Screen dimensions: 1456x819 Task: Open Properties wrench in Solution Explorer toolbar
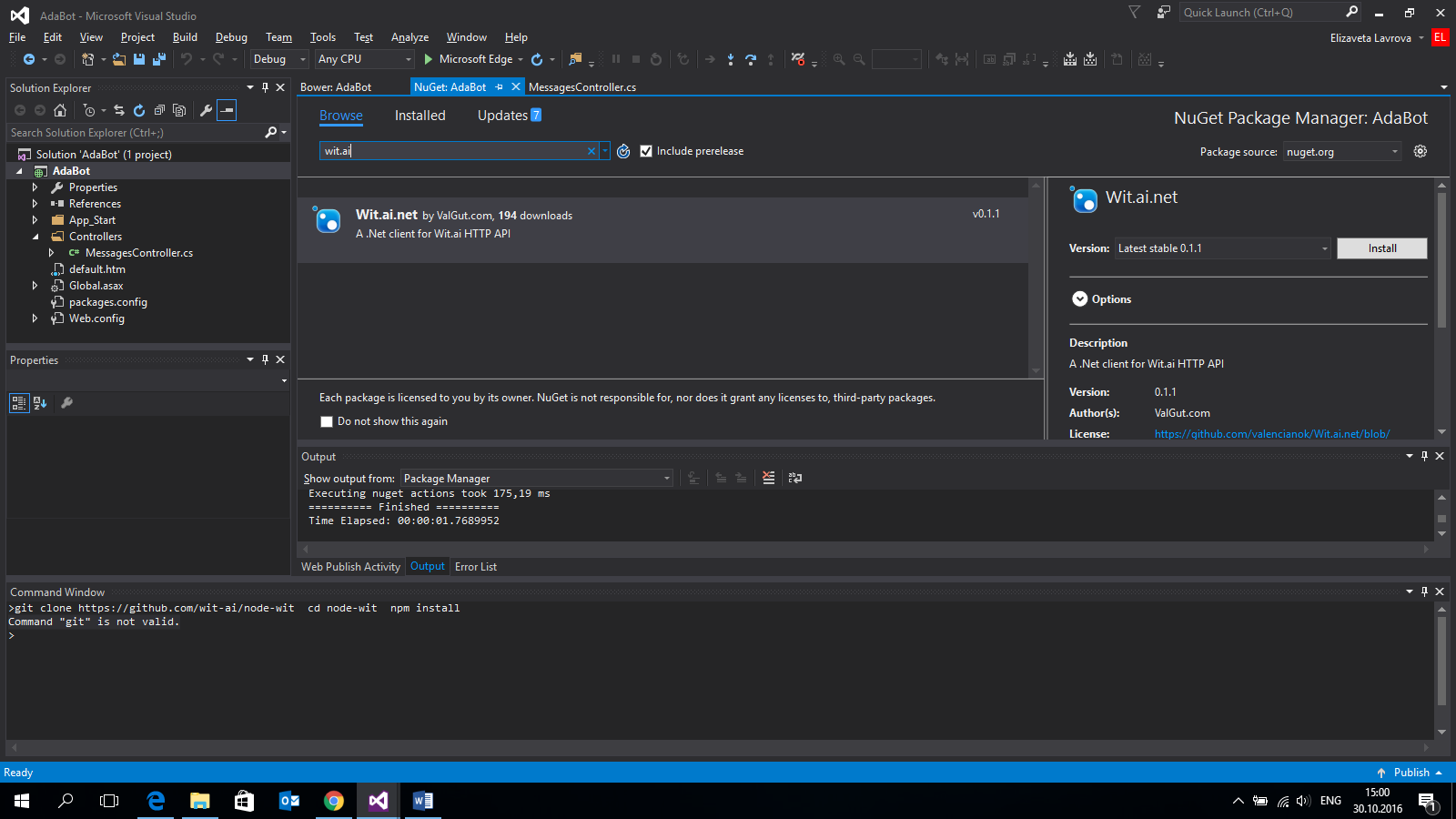(207, 110)
